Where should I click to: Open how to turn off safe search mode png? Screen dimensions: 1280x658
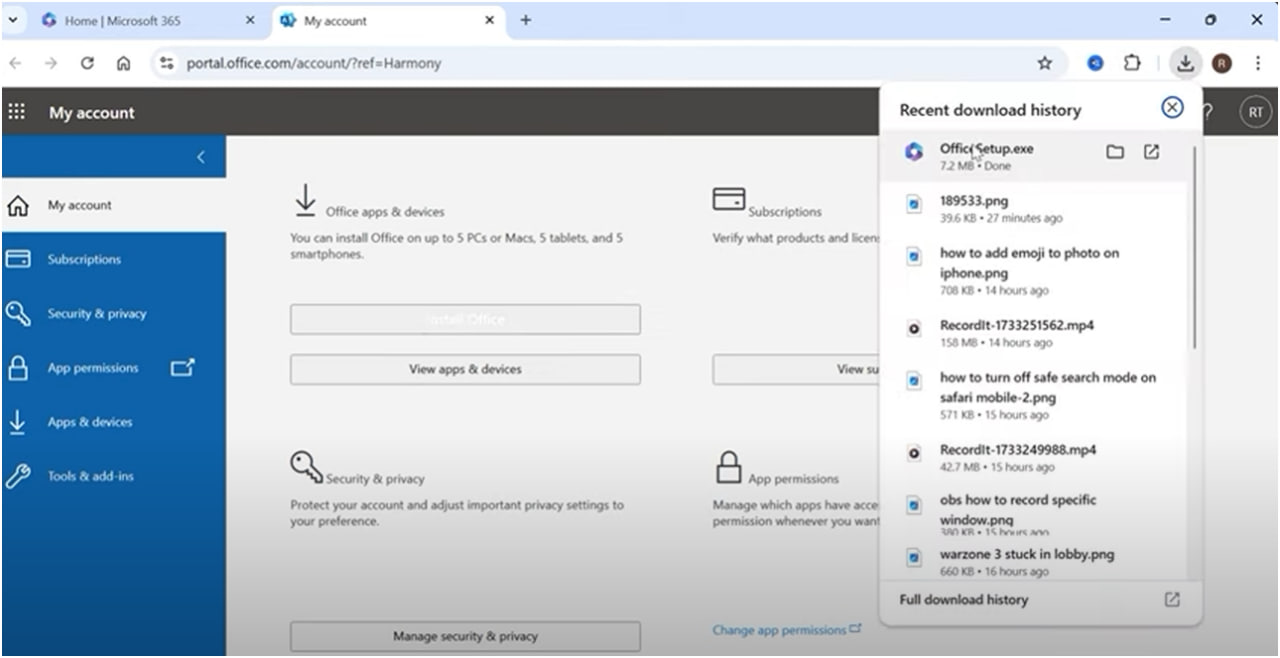[x=1035, y=395]
